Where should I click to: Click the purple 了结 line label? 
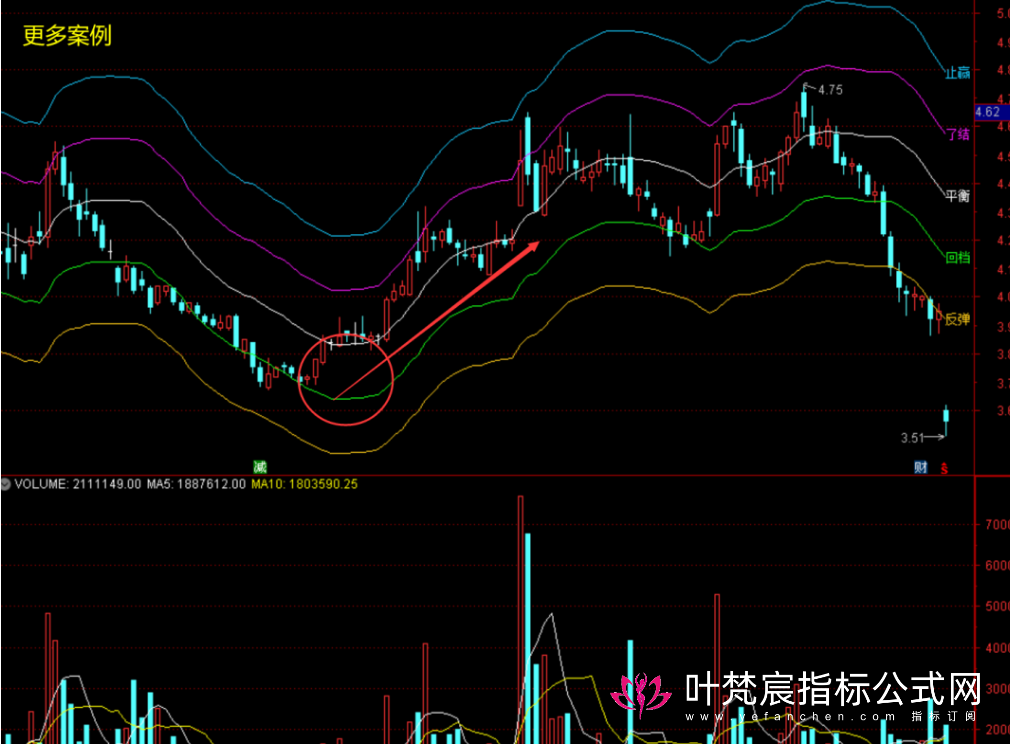[957, 134]
